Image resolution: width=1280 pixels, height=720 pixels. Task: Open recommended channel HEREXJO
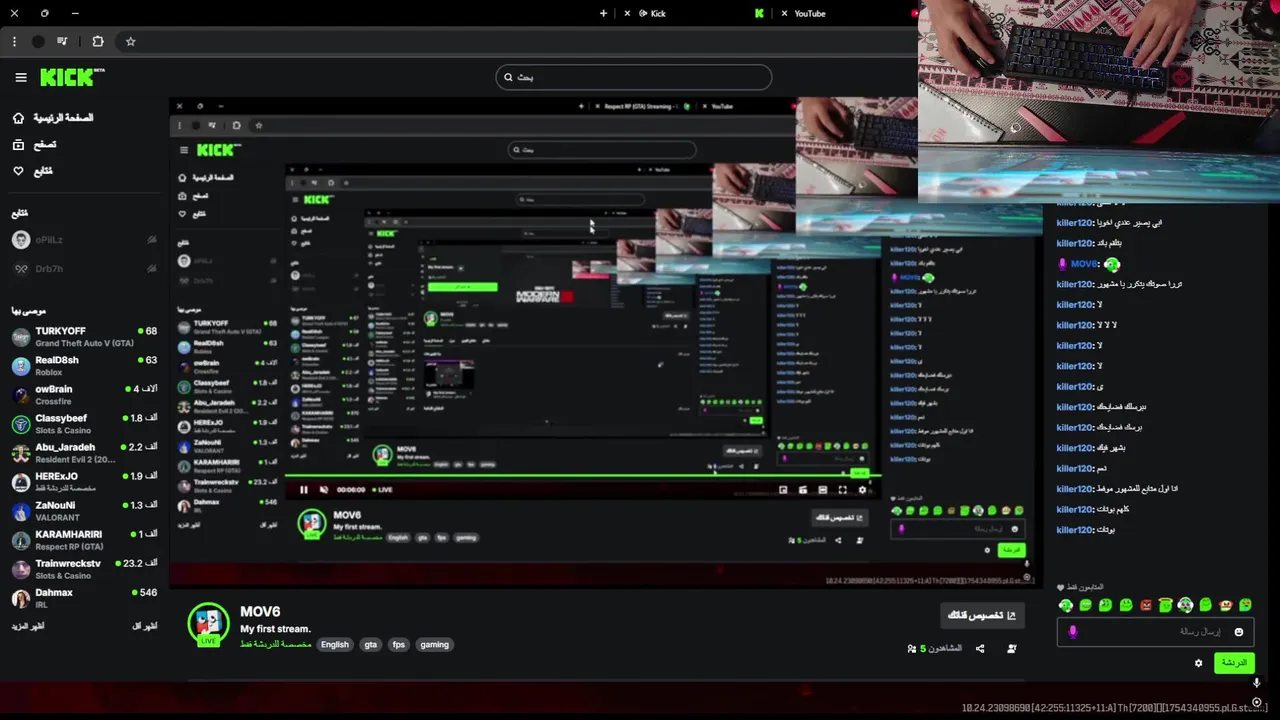84,482
